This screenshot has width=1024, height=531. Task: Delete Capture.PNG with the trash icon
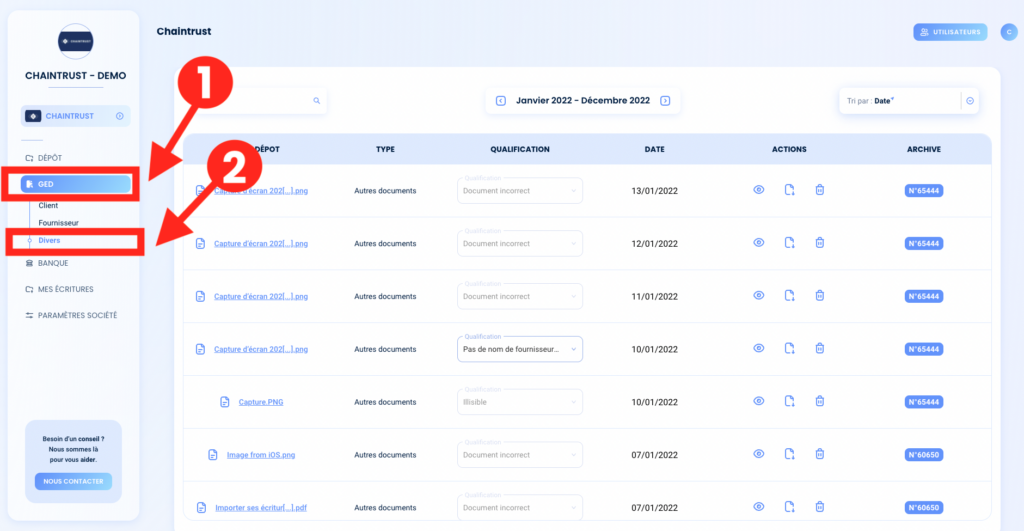820,402
